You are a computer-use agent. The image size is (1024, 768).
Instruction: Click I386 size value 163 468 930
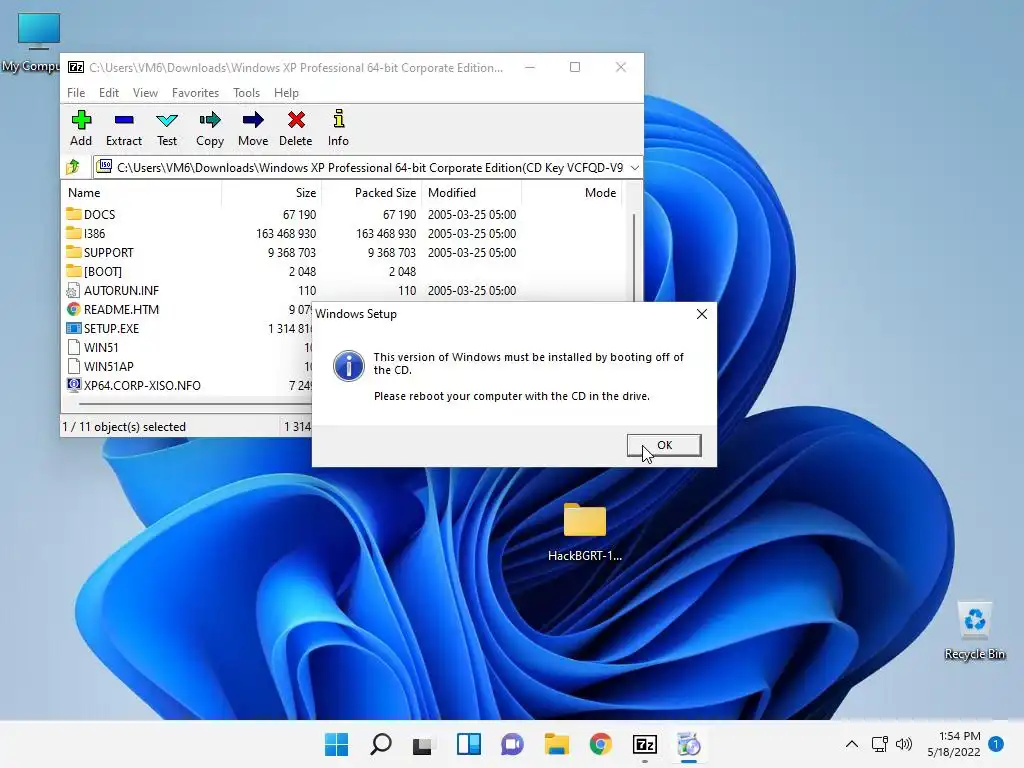point(285,233)
